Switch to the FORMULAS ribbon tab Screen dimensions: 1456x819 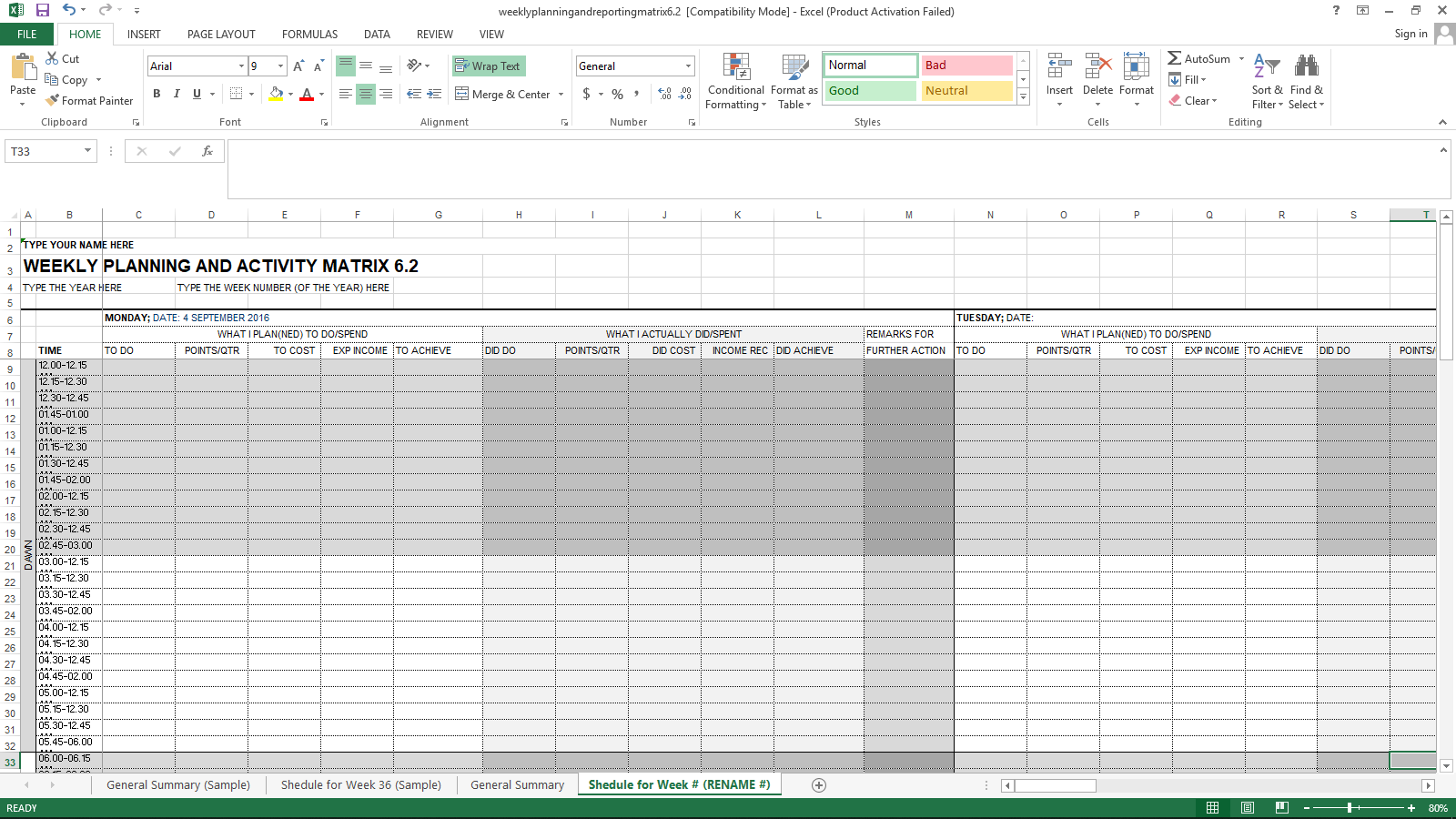point(309,34)
